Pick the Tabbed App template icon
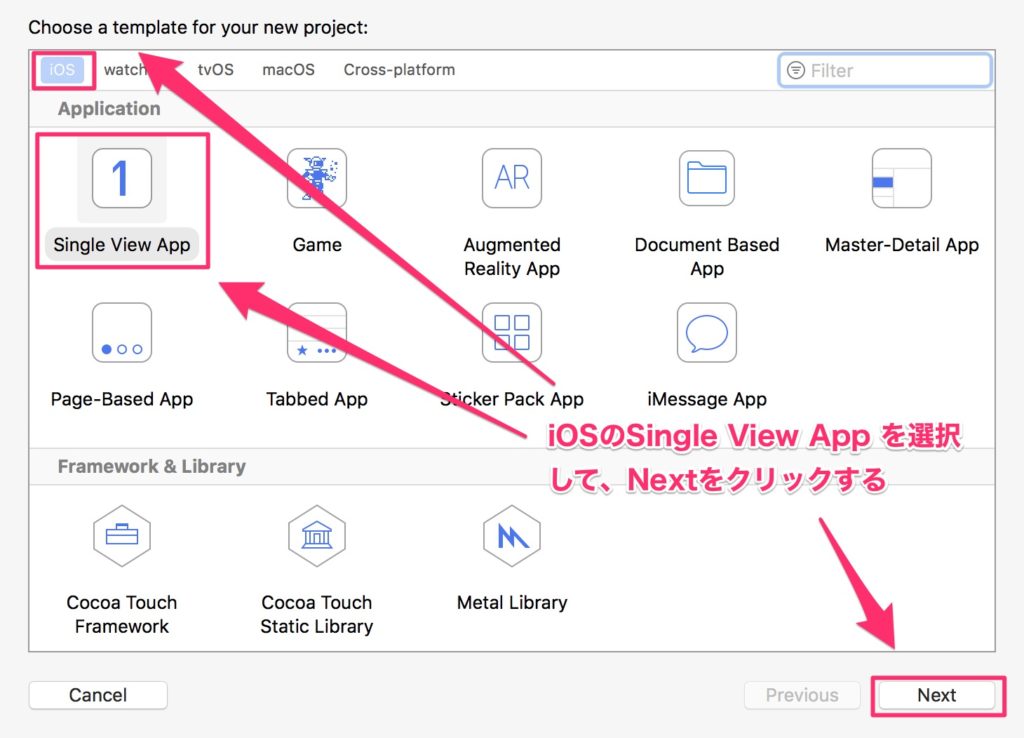The height and width of the screenshot is (738, 1024). (x=317, y=332)
